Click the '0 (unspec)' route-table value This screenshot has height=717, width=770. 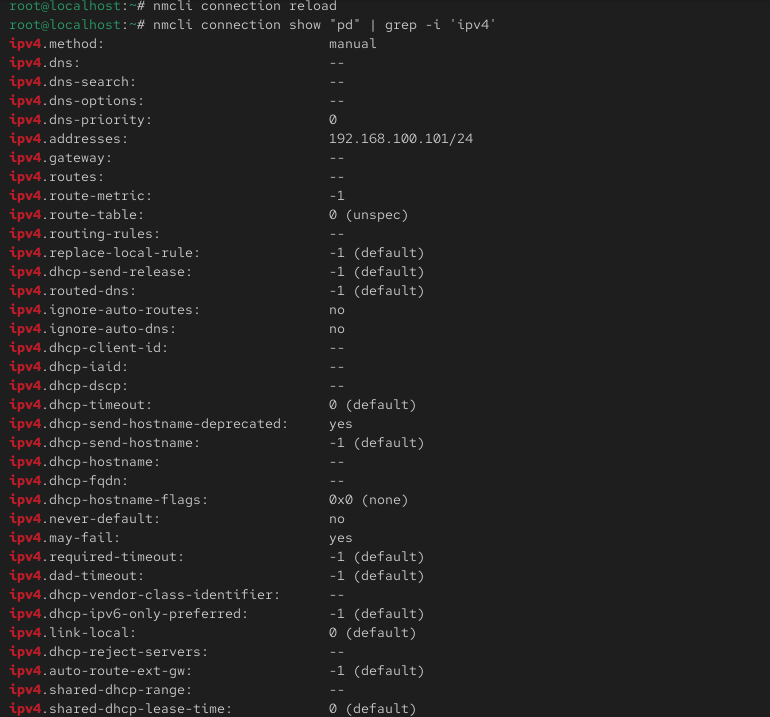[x=368, y=215]
